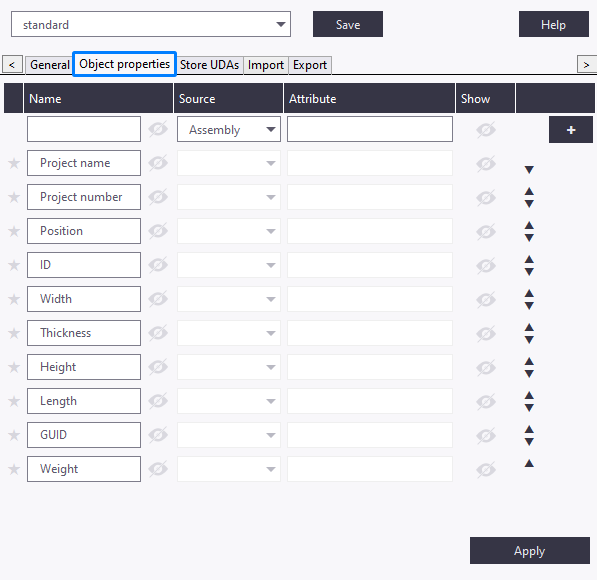Open the Store UDAs tab
Image resolution: width=597 pixels, height=580 pixels.
tap(209, 65)
